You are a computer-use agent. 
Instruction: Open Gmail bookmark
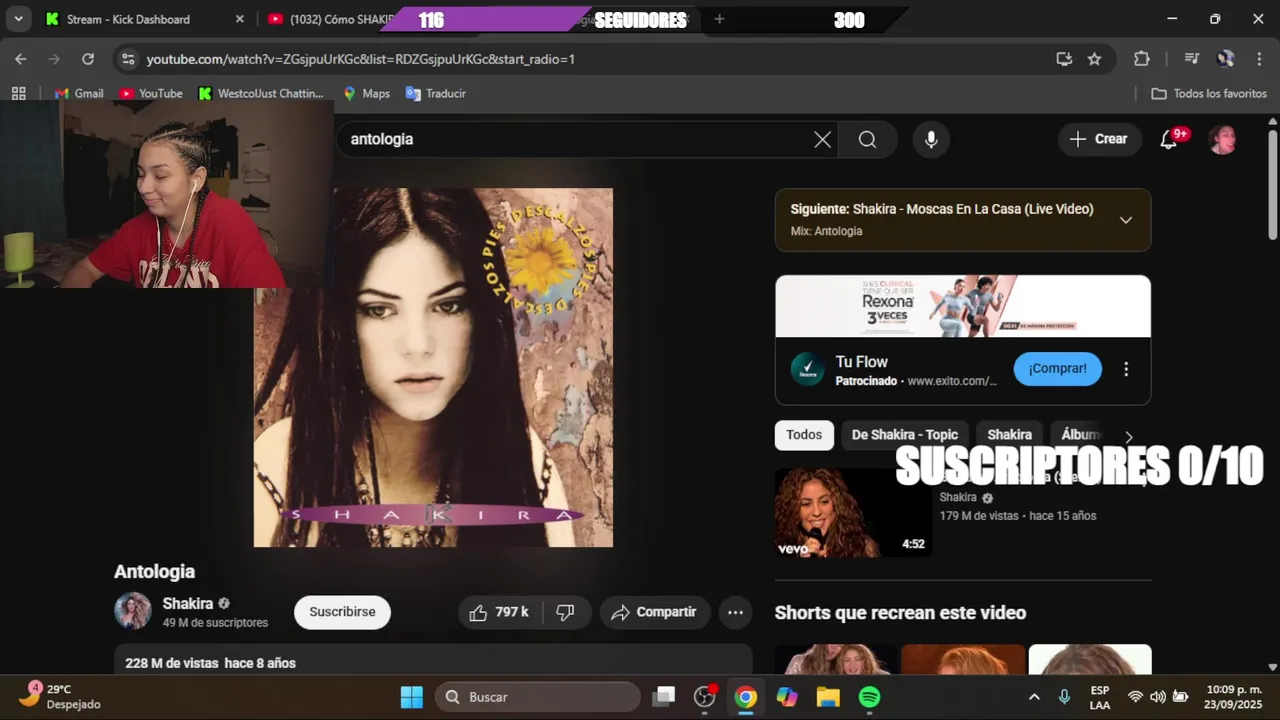point(79,93)
